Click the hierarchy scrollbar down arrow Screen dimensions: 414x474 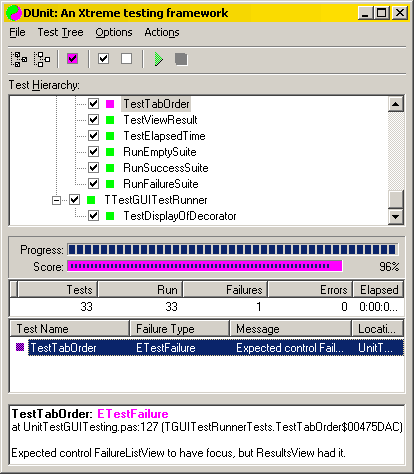[x=396, y=217]
